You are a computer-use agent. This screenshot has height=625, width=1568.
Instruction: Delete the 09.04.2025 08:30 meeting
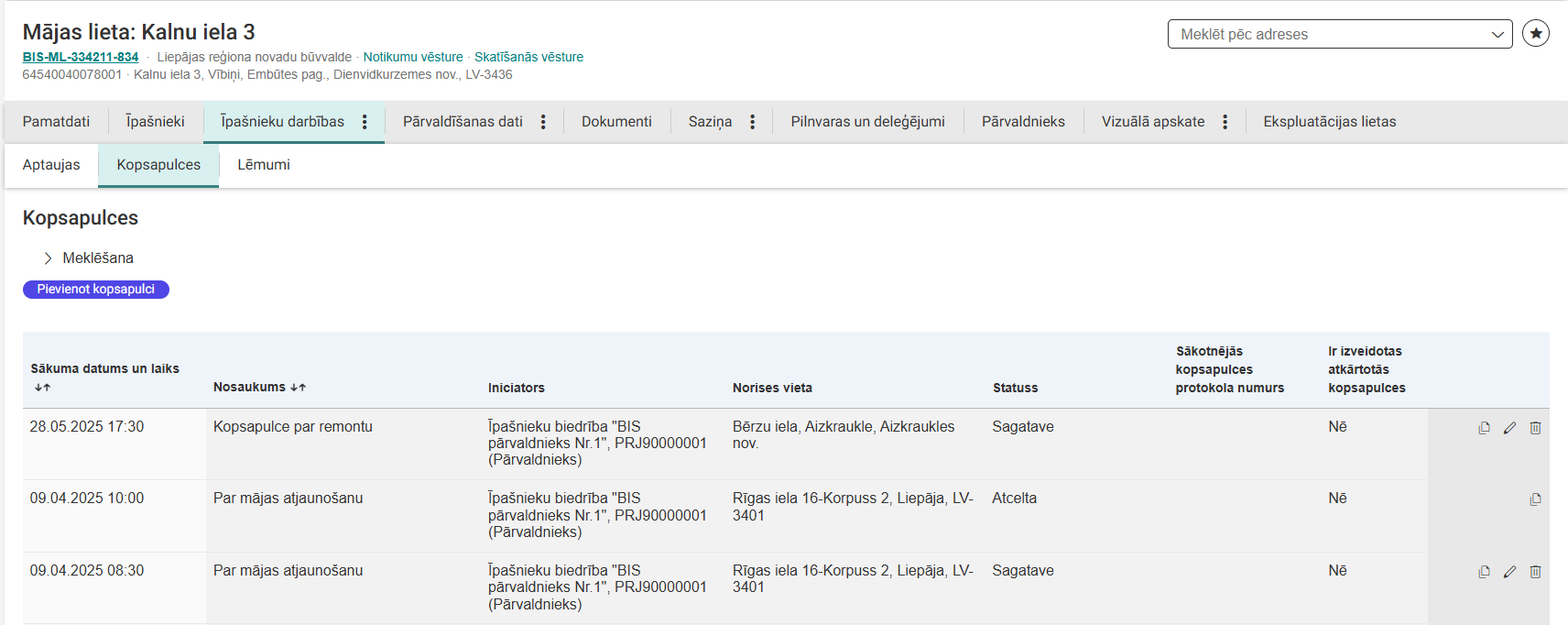[1535, 572]
